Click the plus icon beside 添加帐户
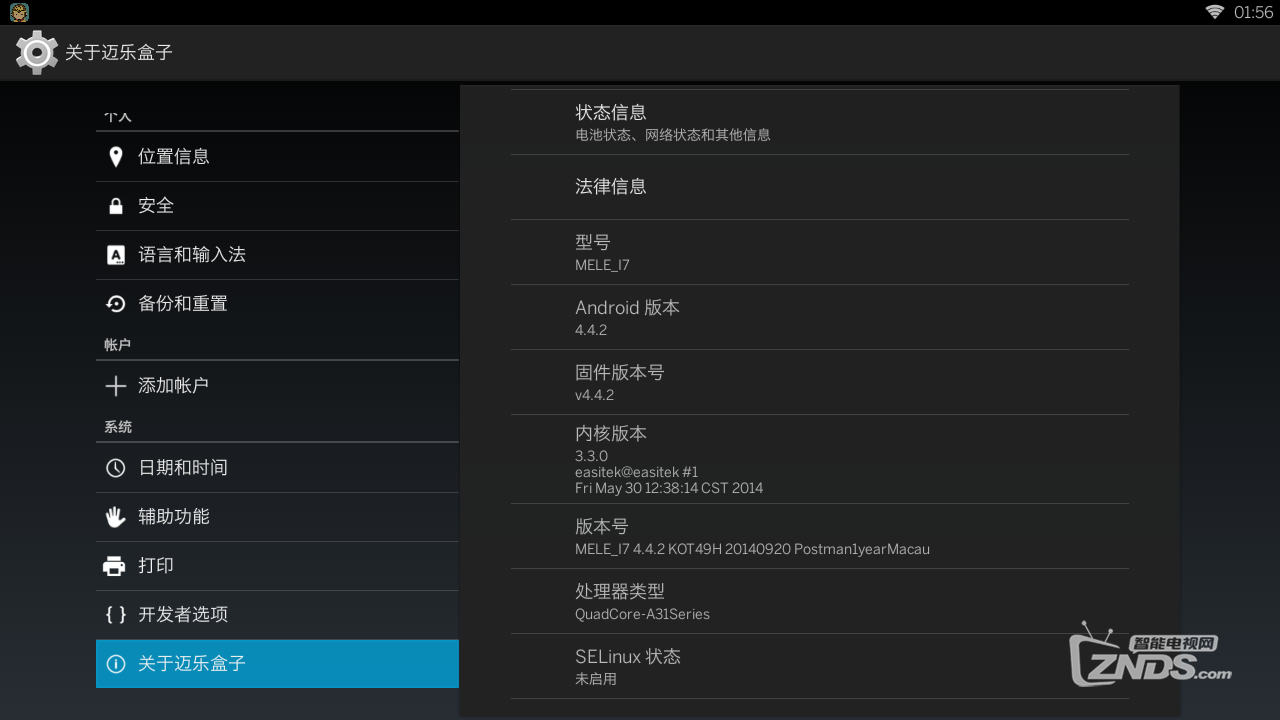This screenshot has height=720, width=1280. pyautogui.click(x=116, y=386)
